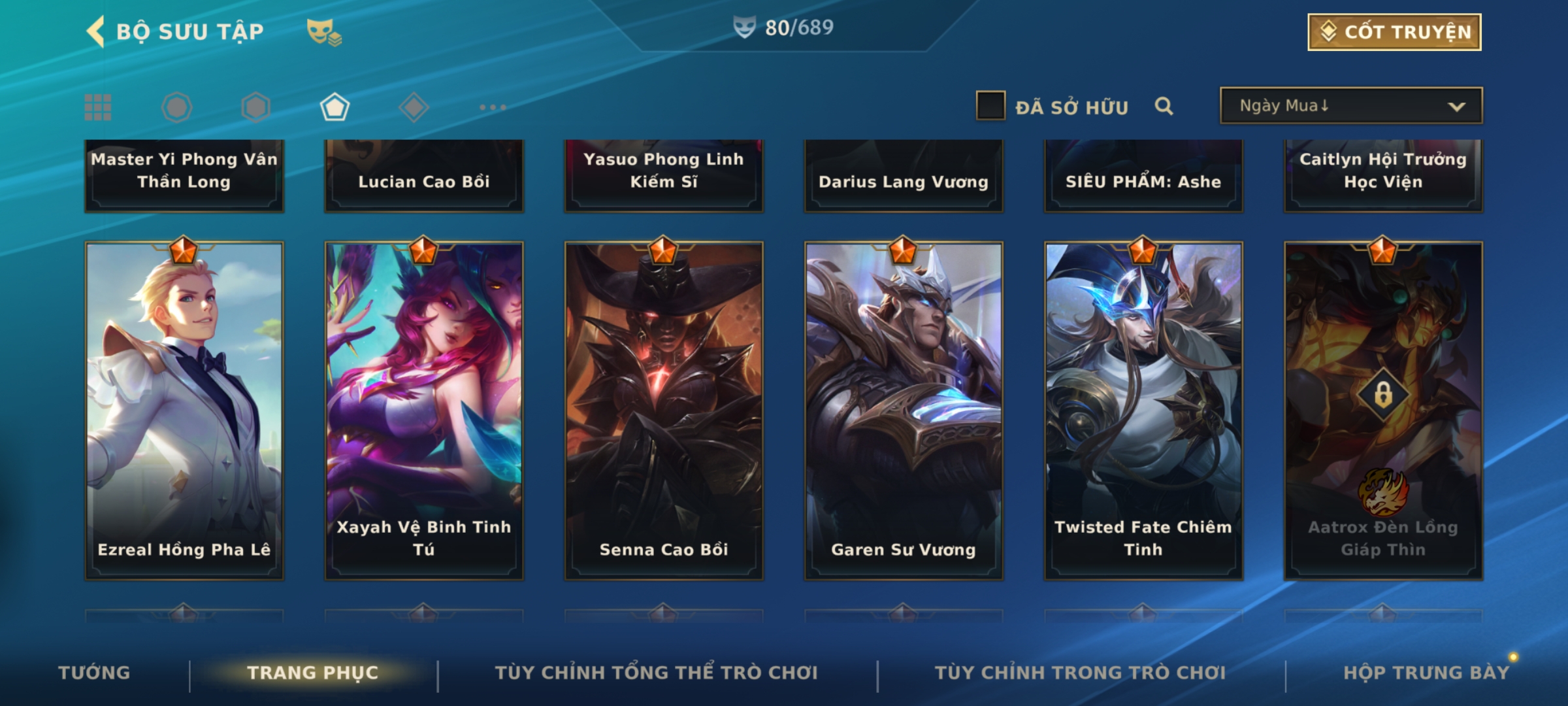This screenshot has height=706, width=1568.
Task: Filter by the octagon rarity icon
Action: (176, 107)
